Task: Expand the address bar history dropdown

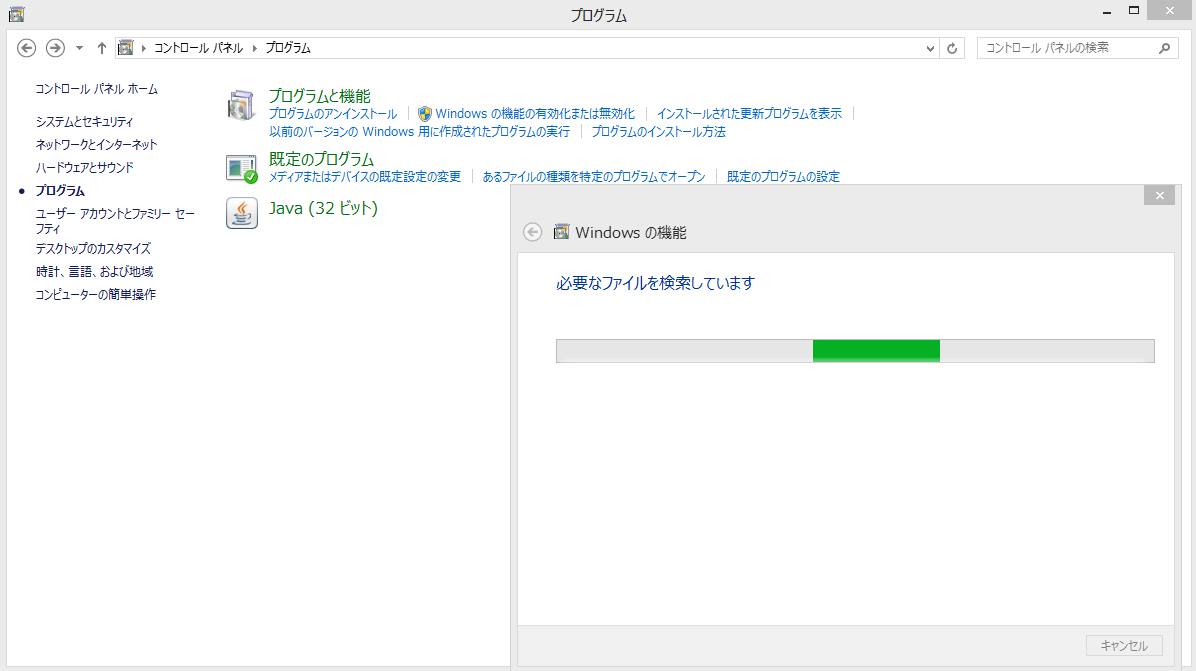Action: 930,48
